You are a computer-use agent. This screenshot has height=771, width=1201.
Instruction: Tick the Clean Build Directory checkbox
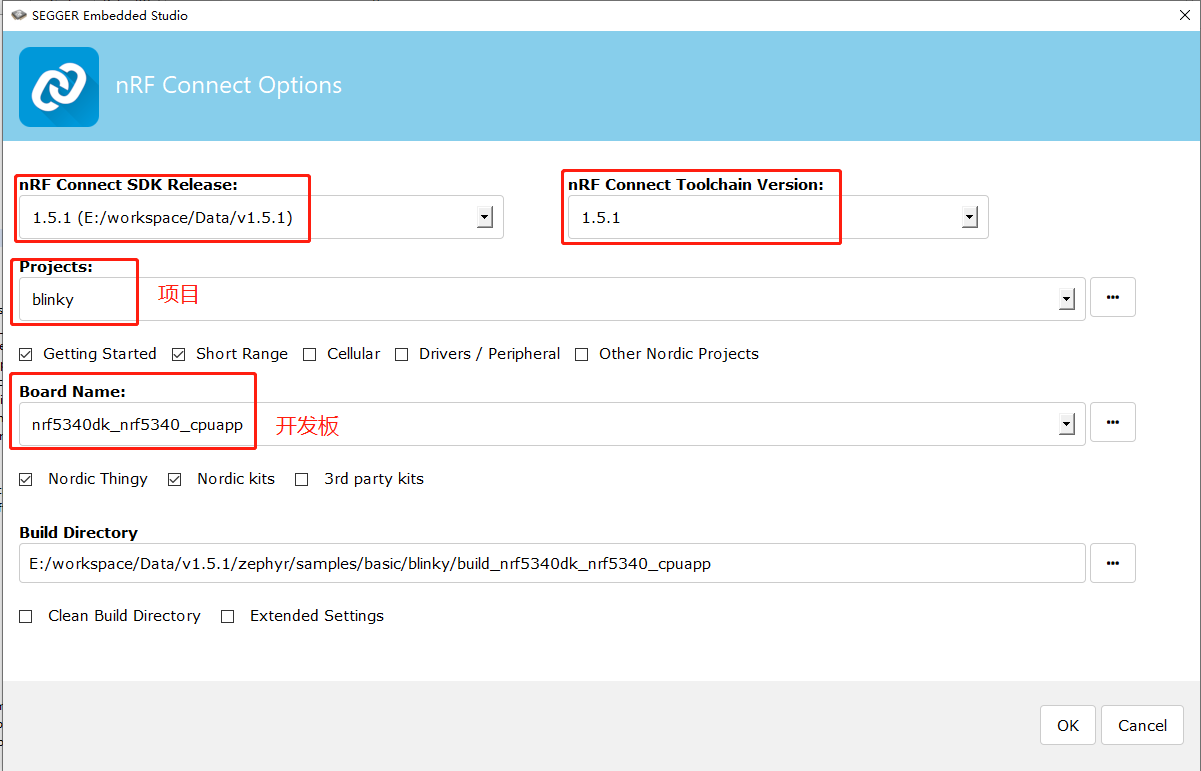(x=26, y=616)
